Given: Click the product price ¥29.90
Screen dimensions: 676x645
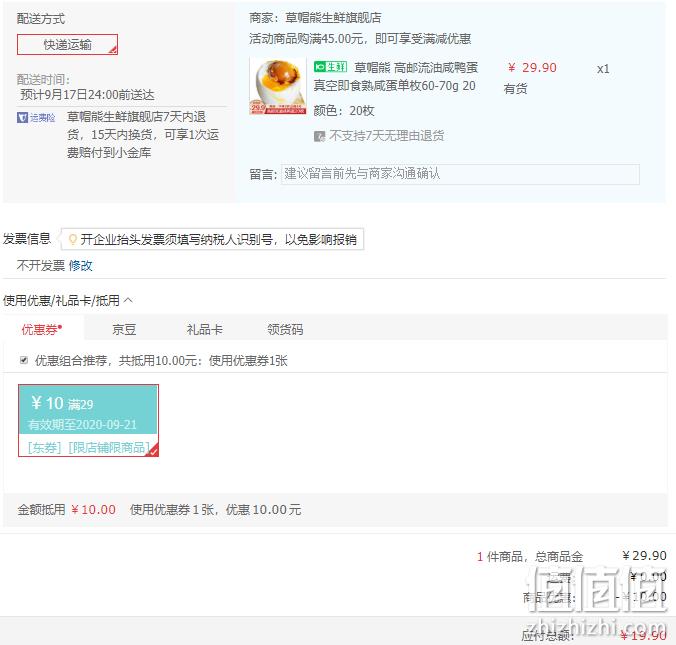Looking at the screenshot, I should click(x=532, y=68).
